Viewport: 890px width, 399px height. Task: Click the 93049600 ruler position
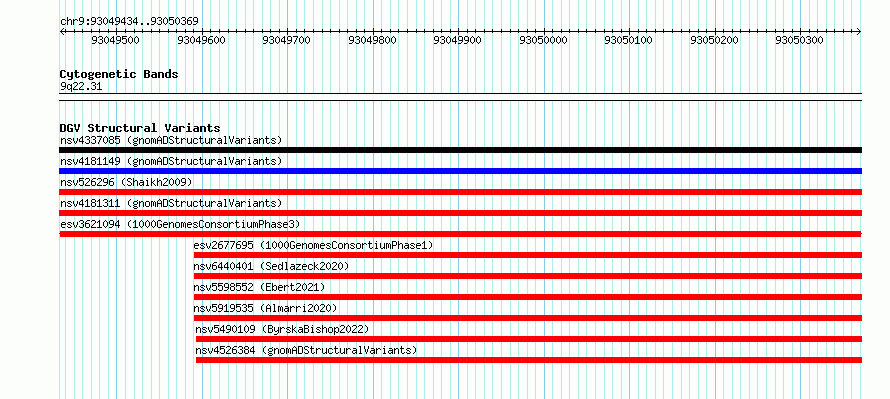click(x=201, y=40)
